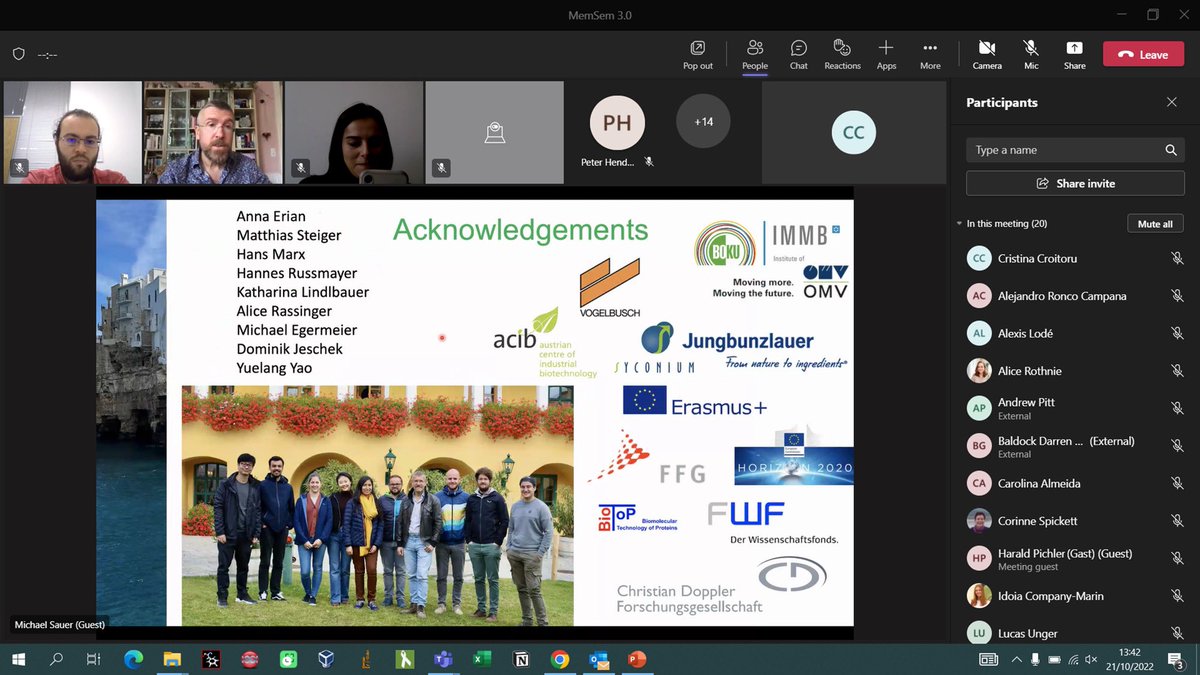The width and height of the screenshot is (1200, 675).
Task: Select the bearded man with bookshelf video tile
Action: pyautogui.click(x=212, y=132)
